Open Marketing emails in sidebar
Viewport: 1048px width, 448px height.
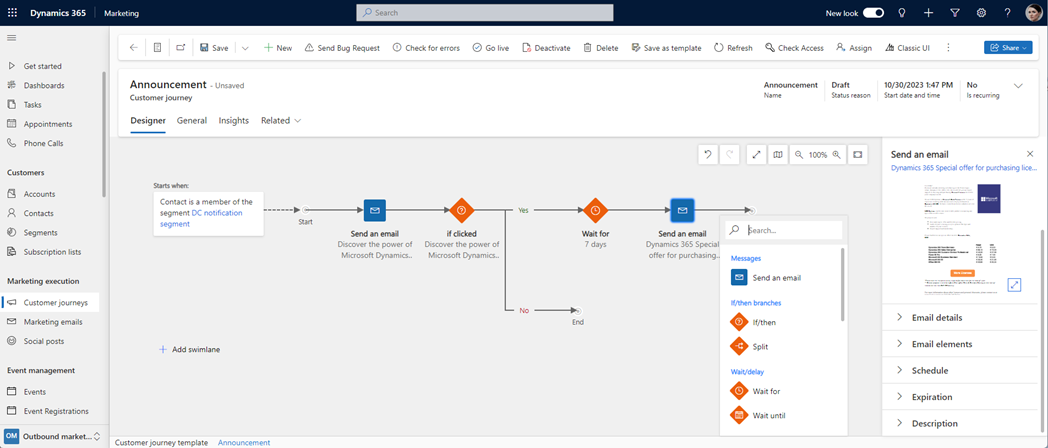53,322
